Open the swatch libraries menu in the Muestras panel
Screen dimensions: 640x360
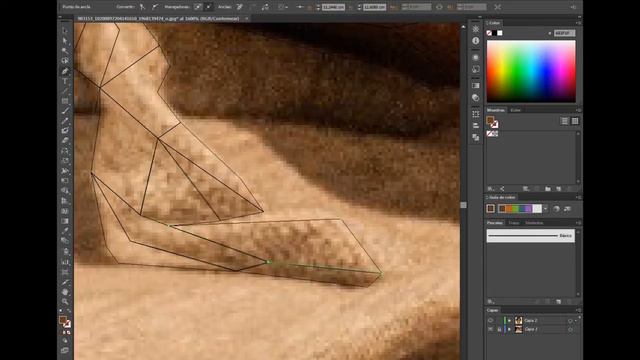coord(491,189)
